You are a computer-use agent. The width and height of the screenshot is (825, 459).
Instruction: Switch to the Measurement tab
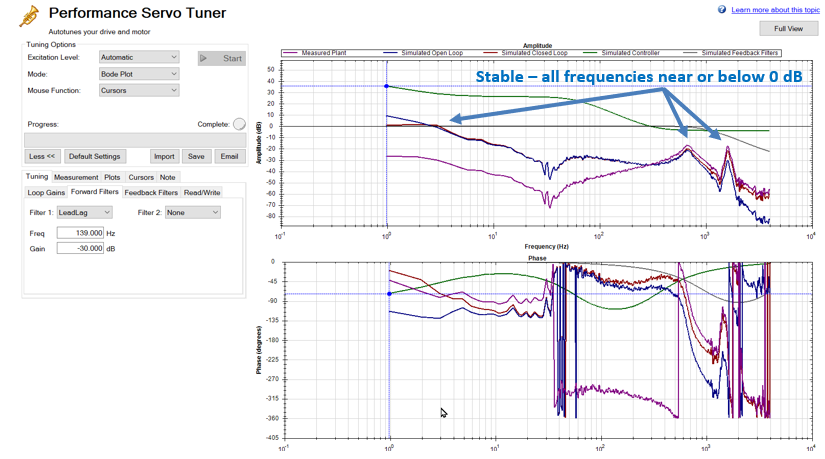pyautogui.click(x=76, y=177)
